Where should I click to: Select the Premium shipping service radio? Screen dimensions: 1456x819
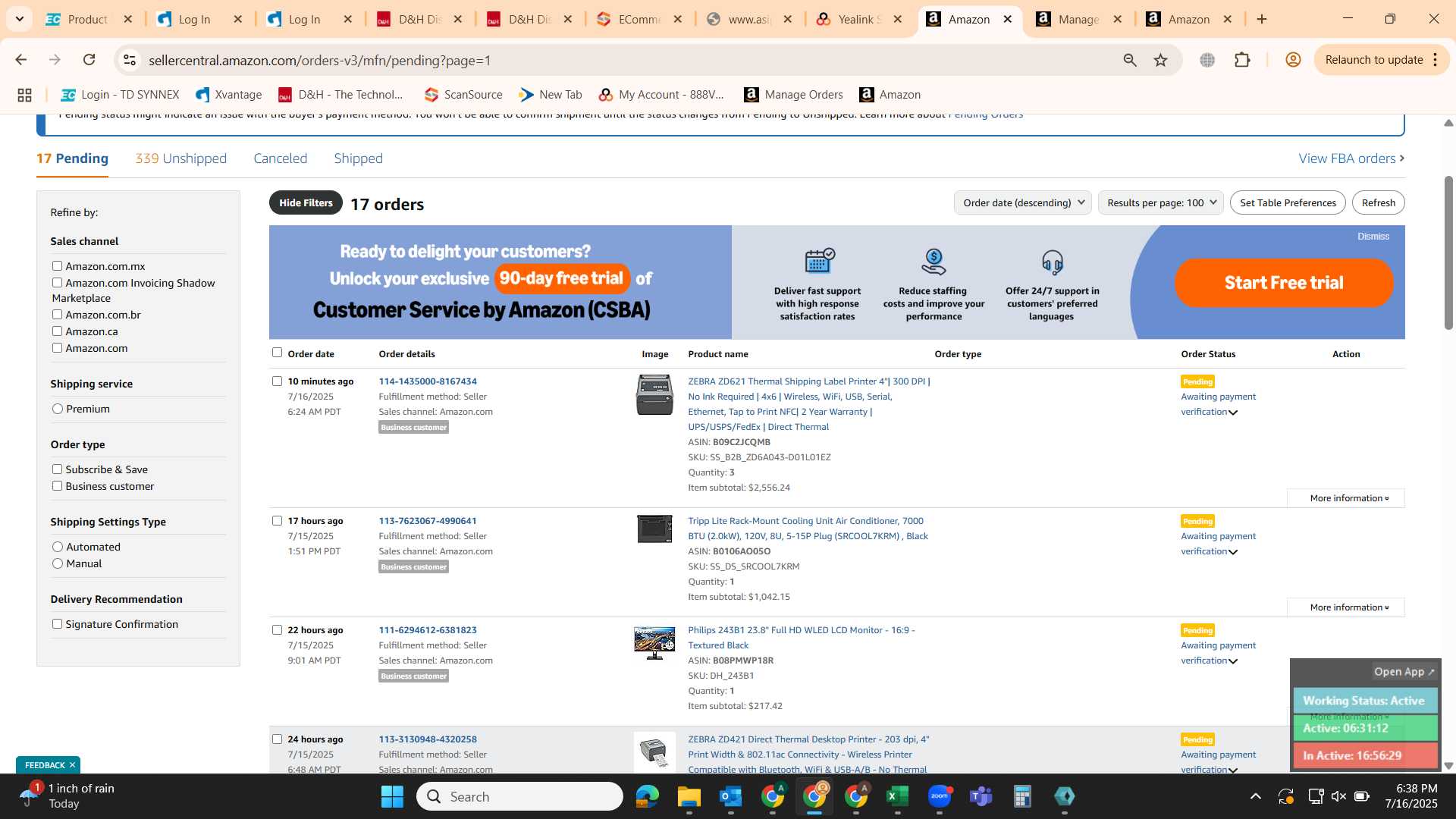[x=58, y=409]
